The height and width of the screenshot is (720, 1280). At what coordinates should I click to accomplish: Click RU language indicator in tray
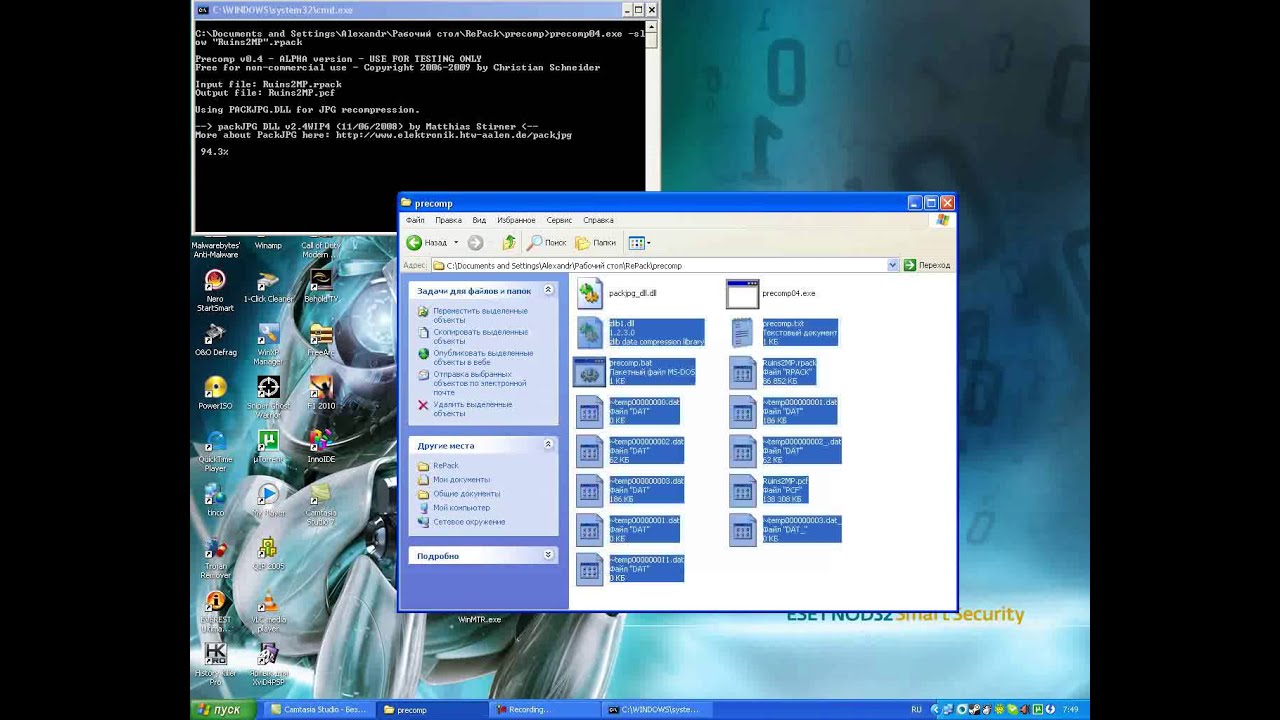coord(917,709)
